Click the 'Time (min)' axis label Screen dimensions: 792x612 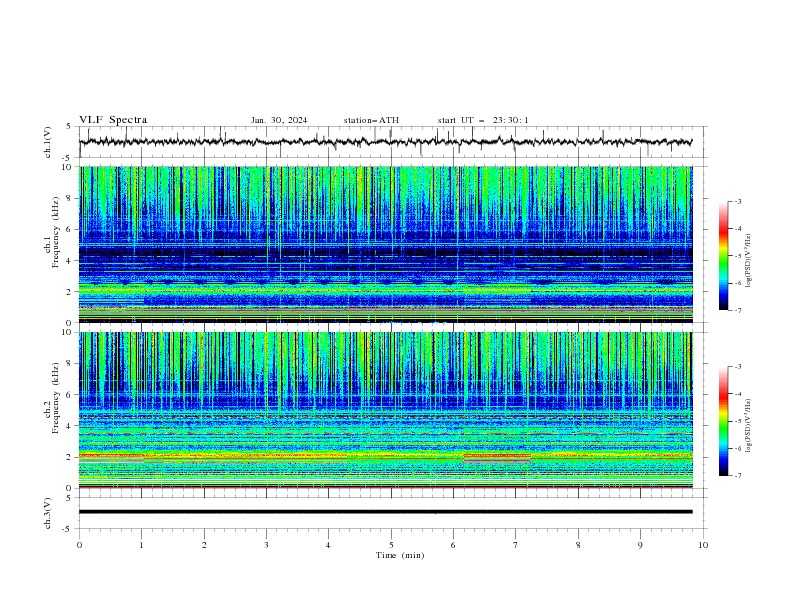tap(400, 555)
